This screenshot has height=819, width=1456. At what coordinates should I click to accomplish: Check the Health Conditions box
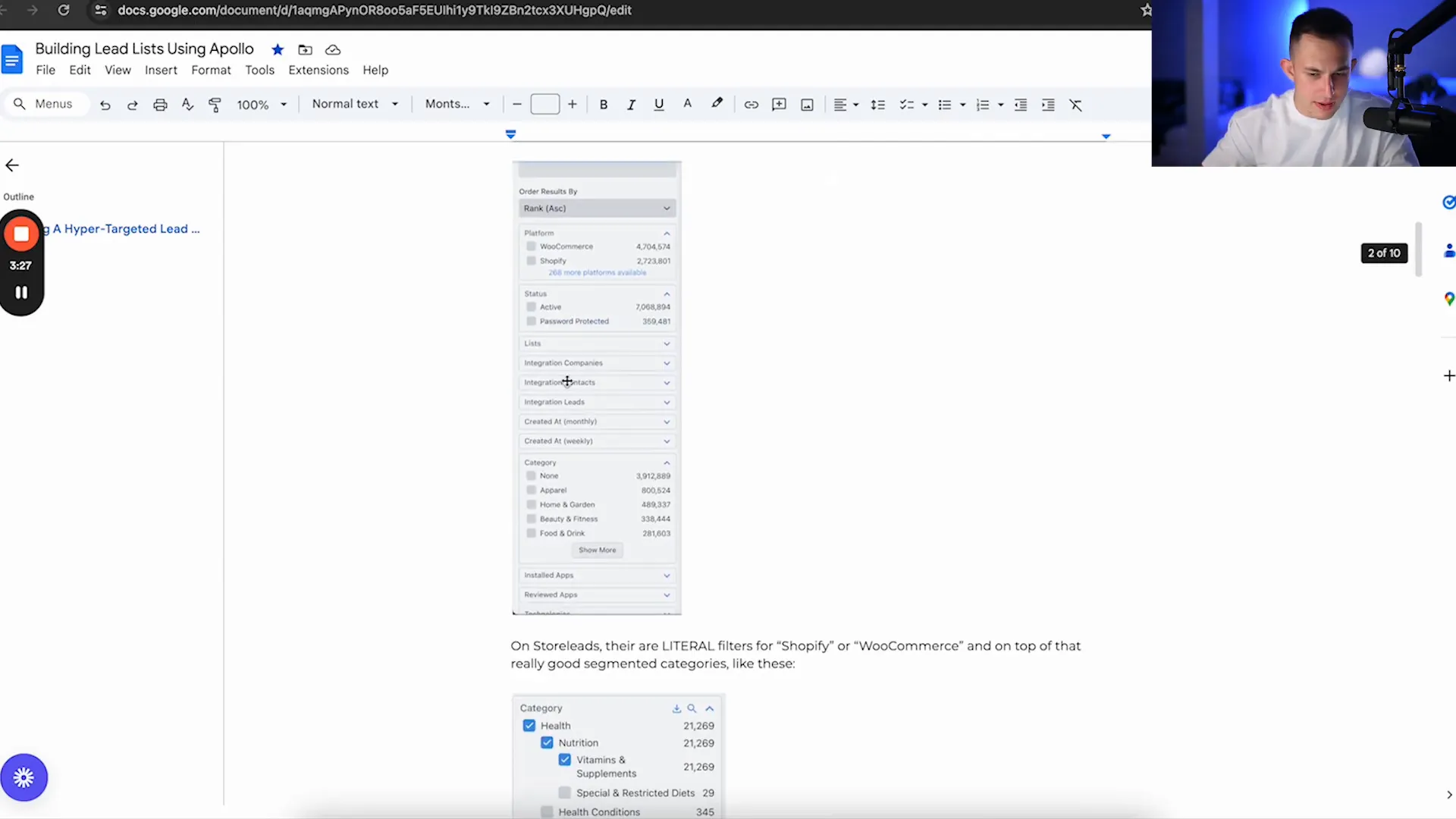pyautogui.click(x=547, y=812)
